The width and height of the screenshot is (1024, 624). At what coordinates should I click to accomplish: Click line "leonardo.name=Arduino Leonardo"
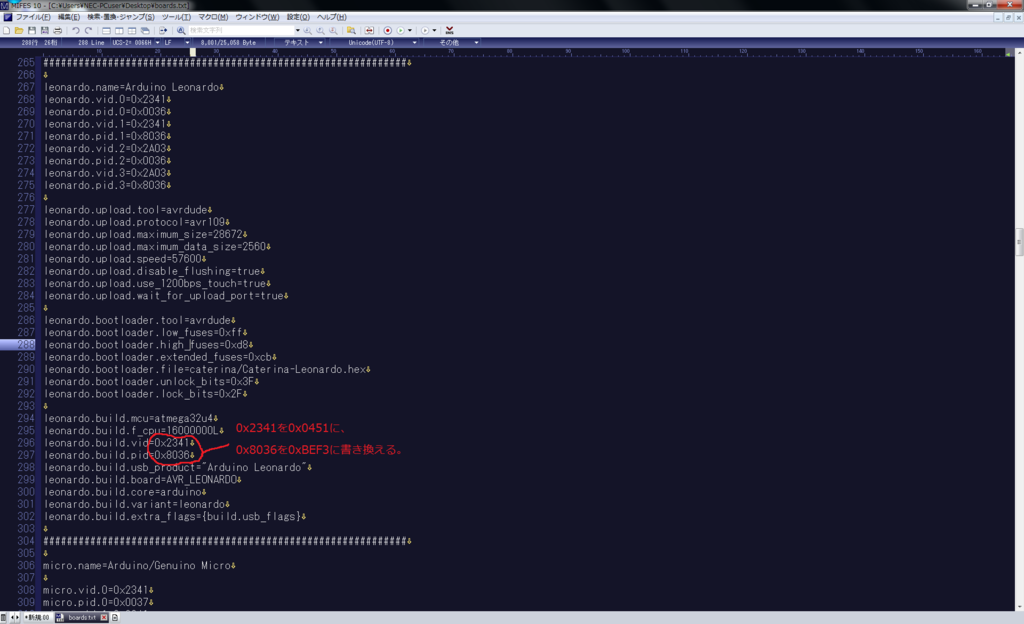tap(133, 87)
